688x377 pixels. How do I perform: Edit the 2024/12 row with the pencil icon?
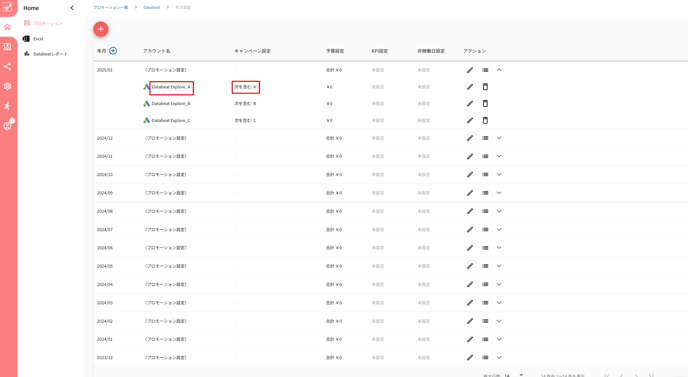click(470, 138)
